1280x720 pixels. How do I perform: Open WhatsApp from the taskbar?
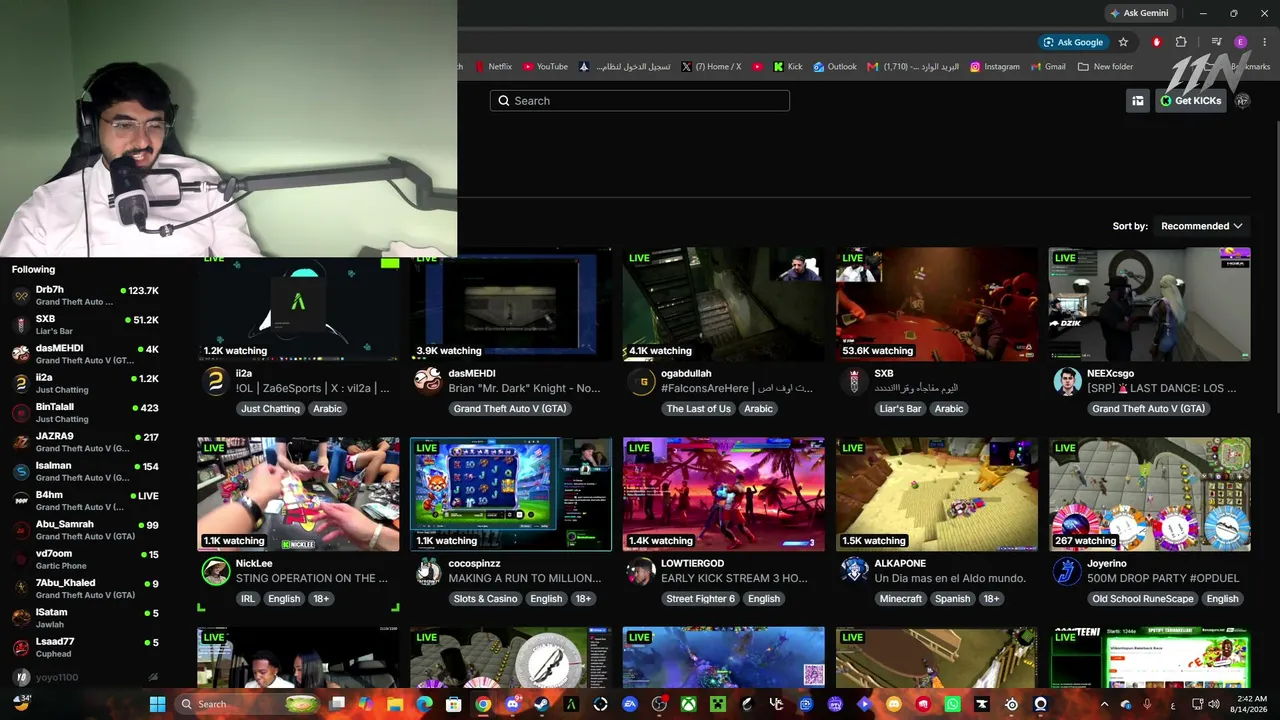click(x=952, y=704)
